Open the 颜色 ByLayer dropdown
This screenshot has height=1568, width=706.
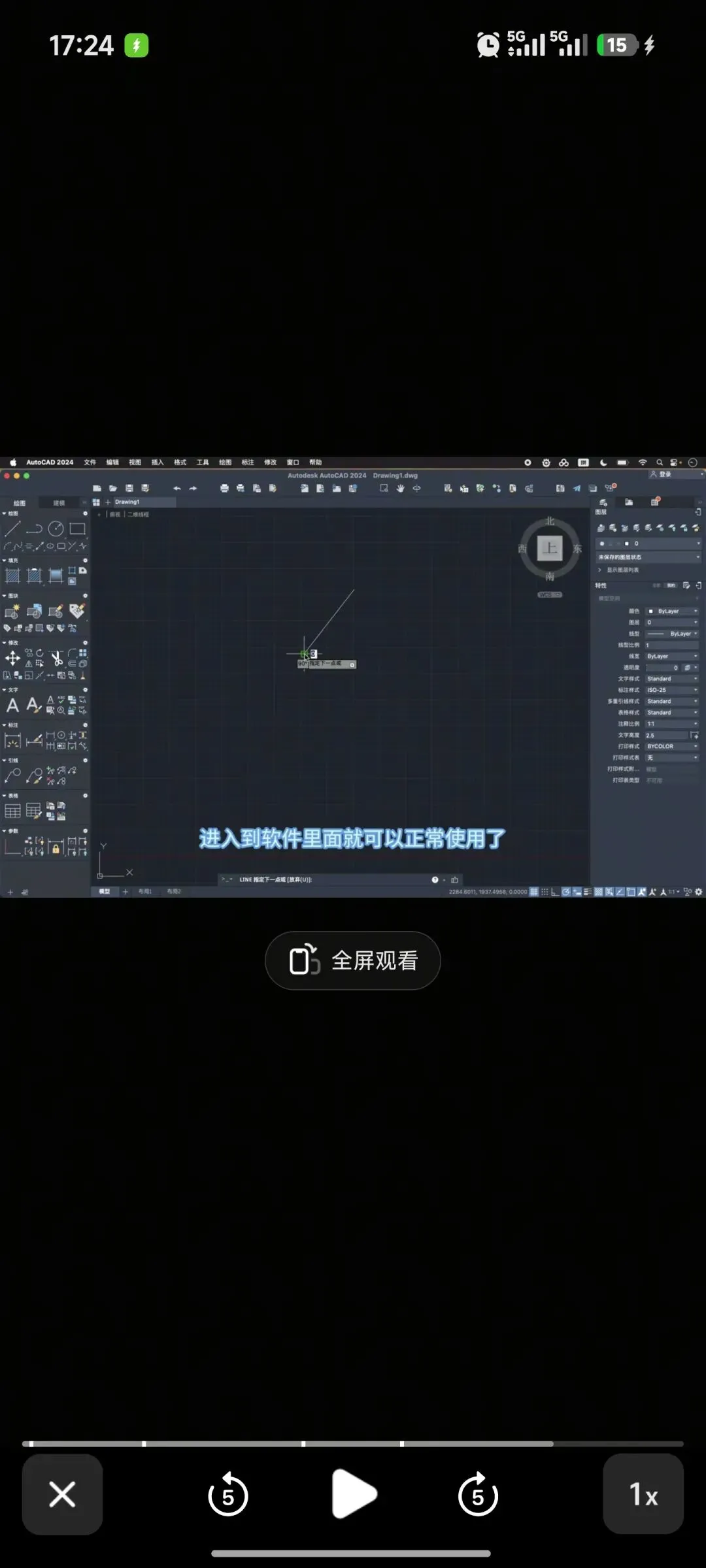pos(672,611)
